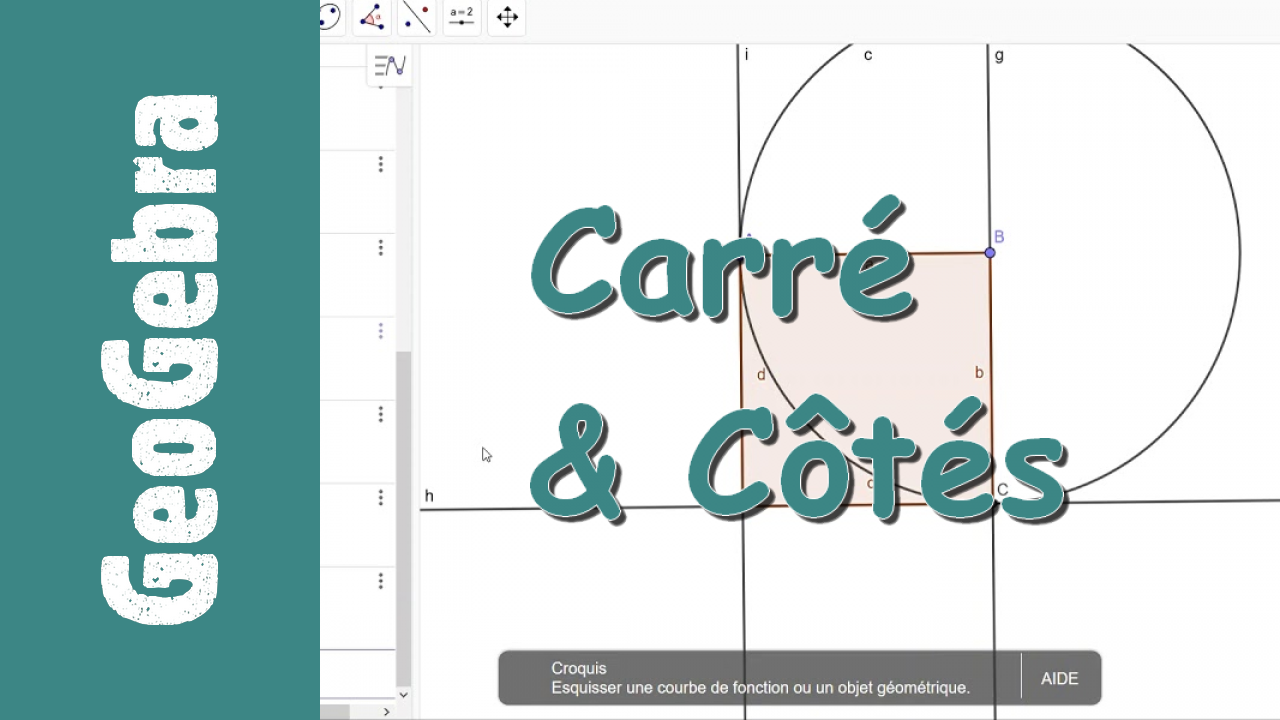Click point B on the square
1280x720 pixels.
[x=990, y=253]
